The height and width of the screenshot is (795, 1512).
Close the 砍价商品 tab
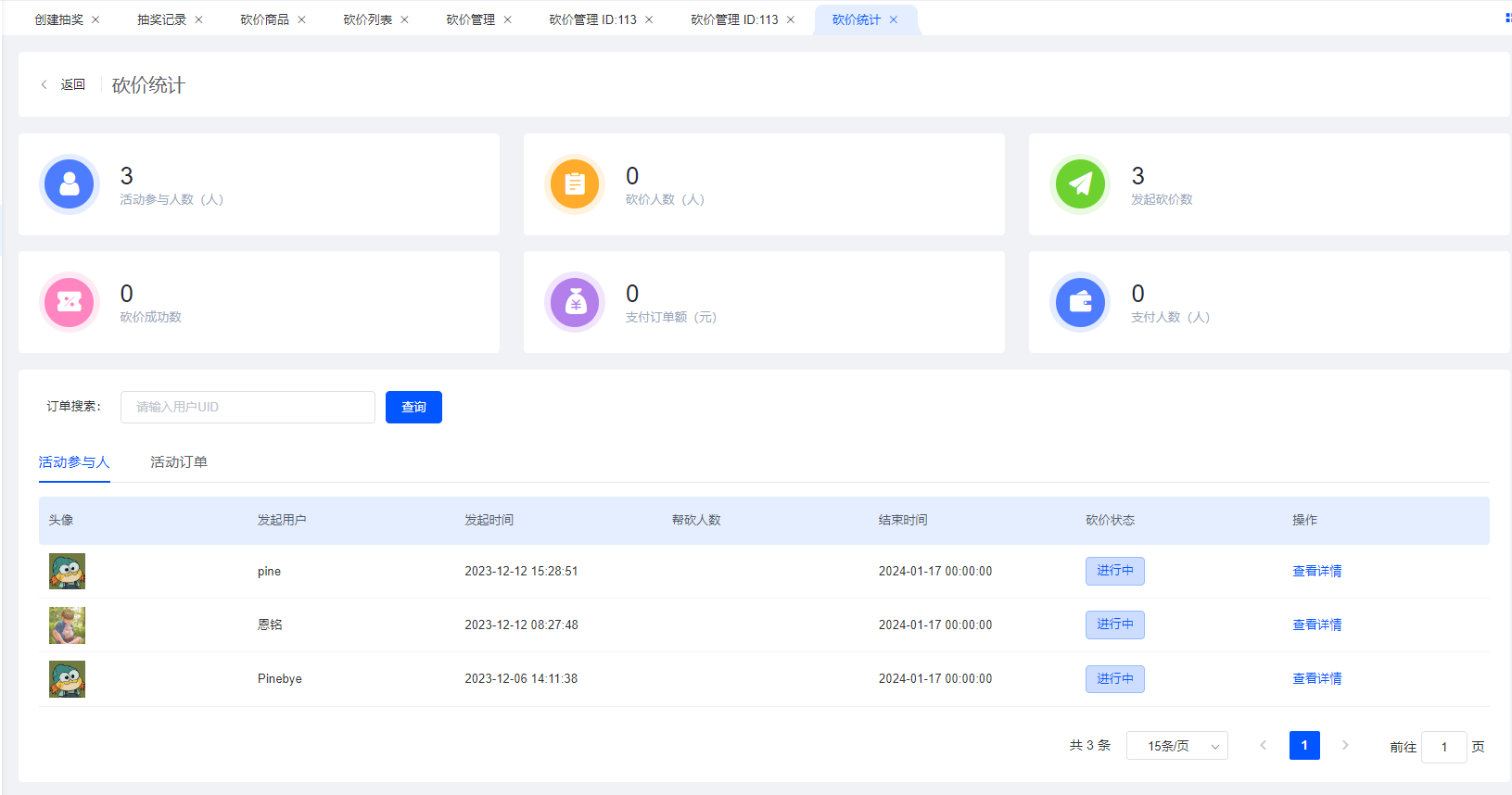(x=301, y=19)
